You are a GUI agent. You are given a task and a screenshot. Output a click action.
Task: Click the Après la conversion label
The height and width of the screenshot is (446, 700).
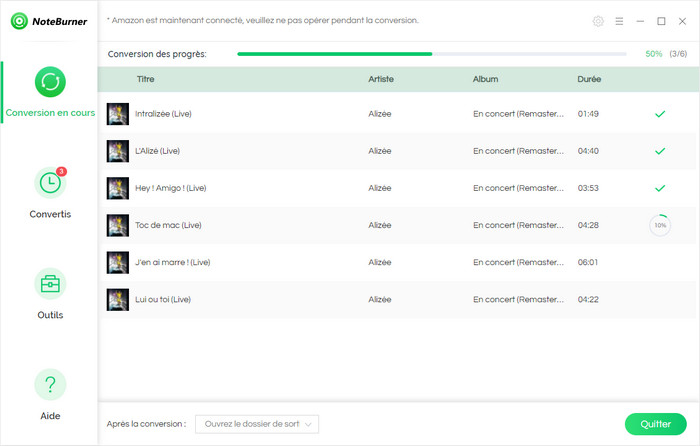click(146, 424)
